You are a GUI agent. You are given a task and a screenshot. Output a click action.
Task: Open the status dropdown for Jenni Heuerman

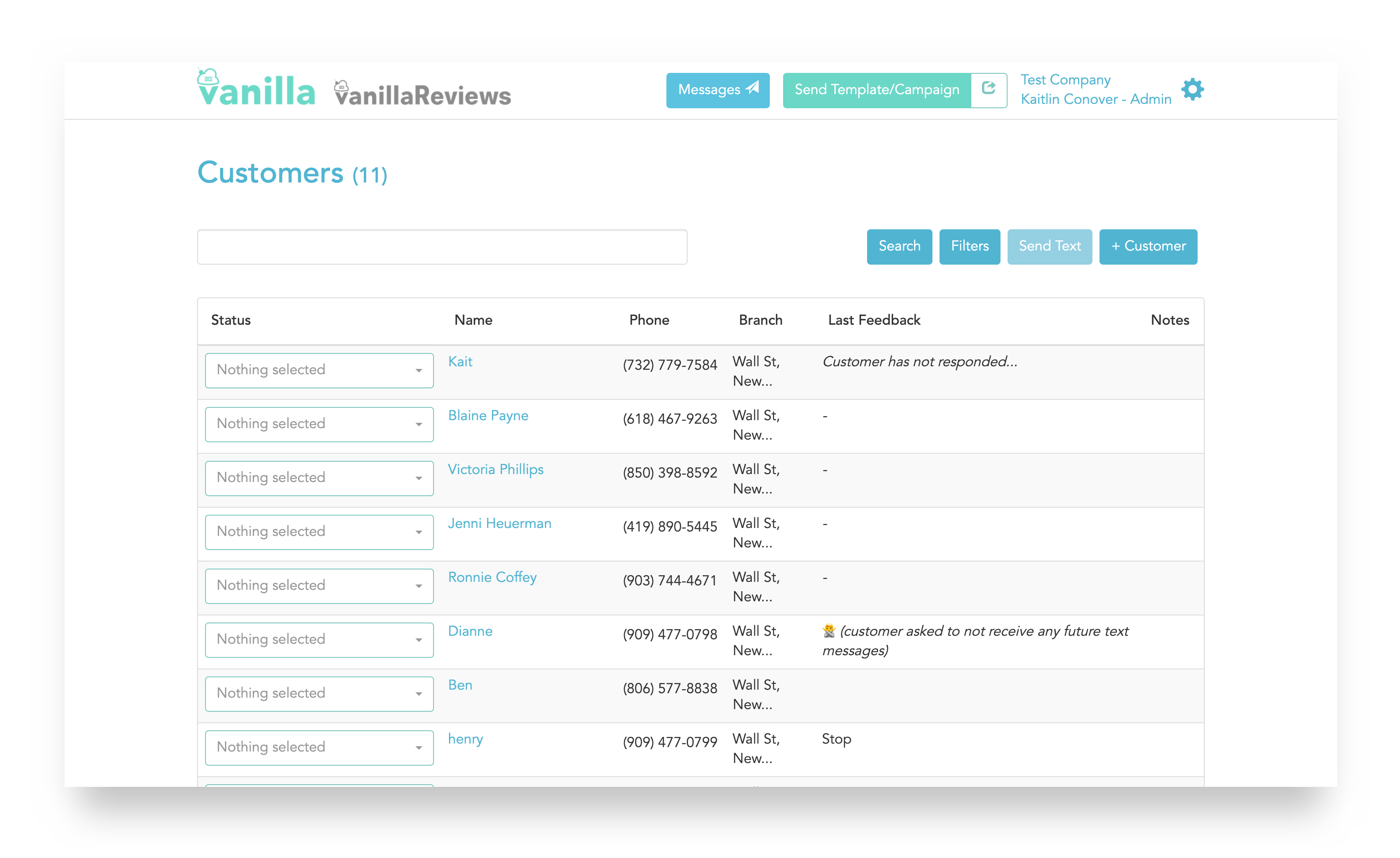[319, 532]
